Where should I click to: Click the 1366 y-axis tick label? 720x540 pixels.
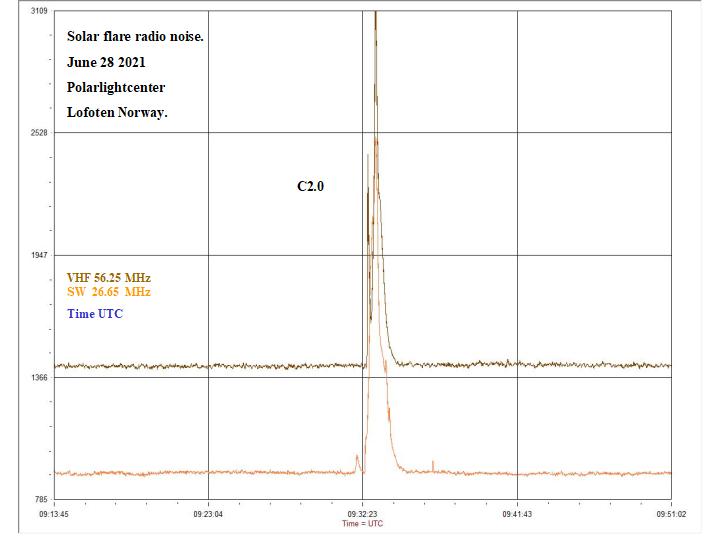point(39,378)
